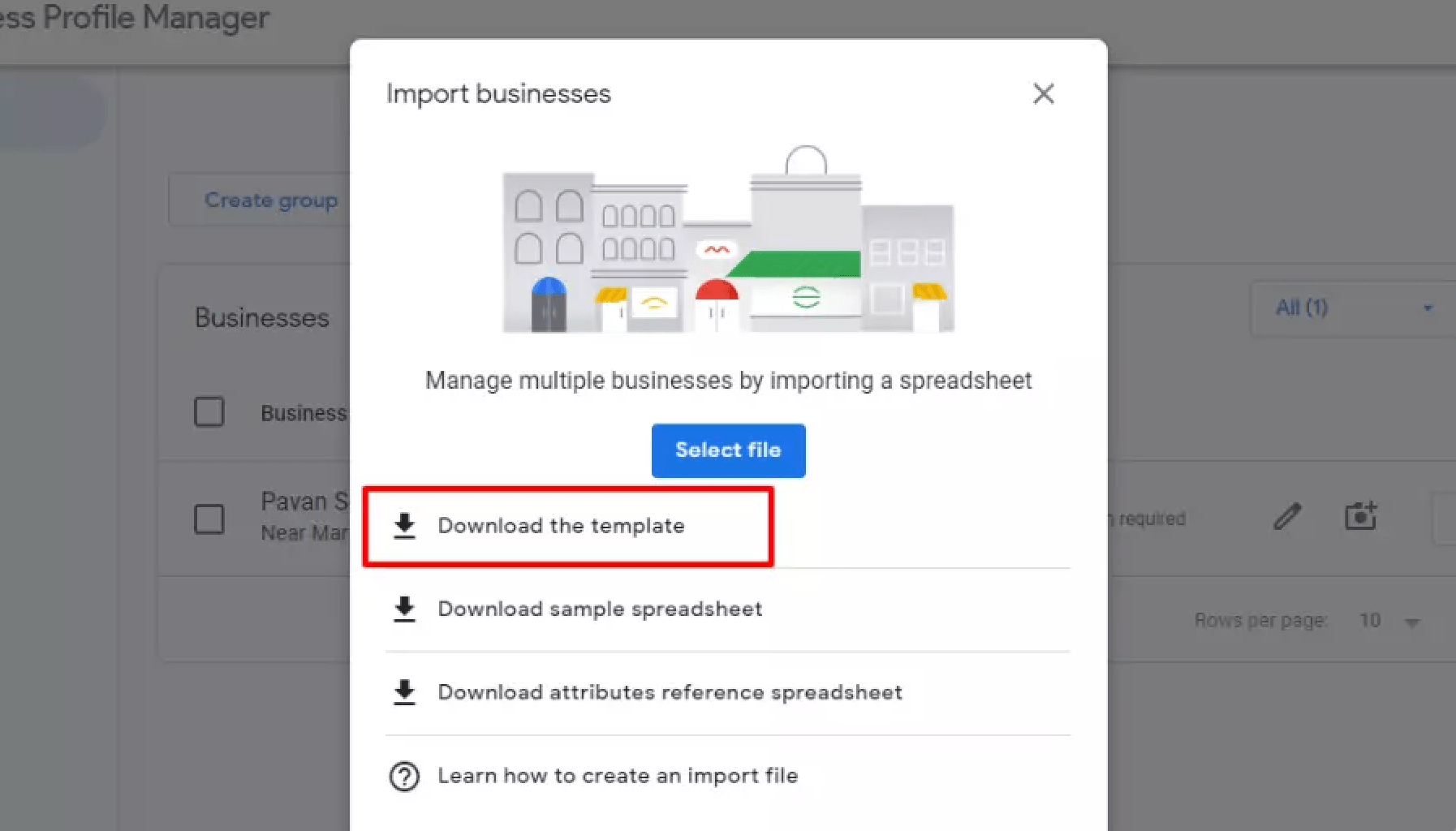Click the Create group button
Viewport: 1456px width, 831px height.
[272, 200]
